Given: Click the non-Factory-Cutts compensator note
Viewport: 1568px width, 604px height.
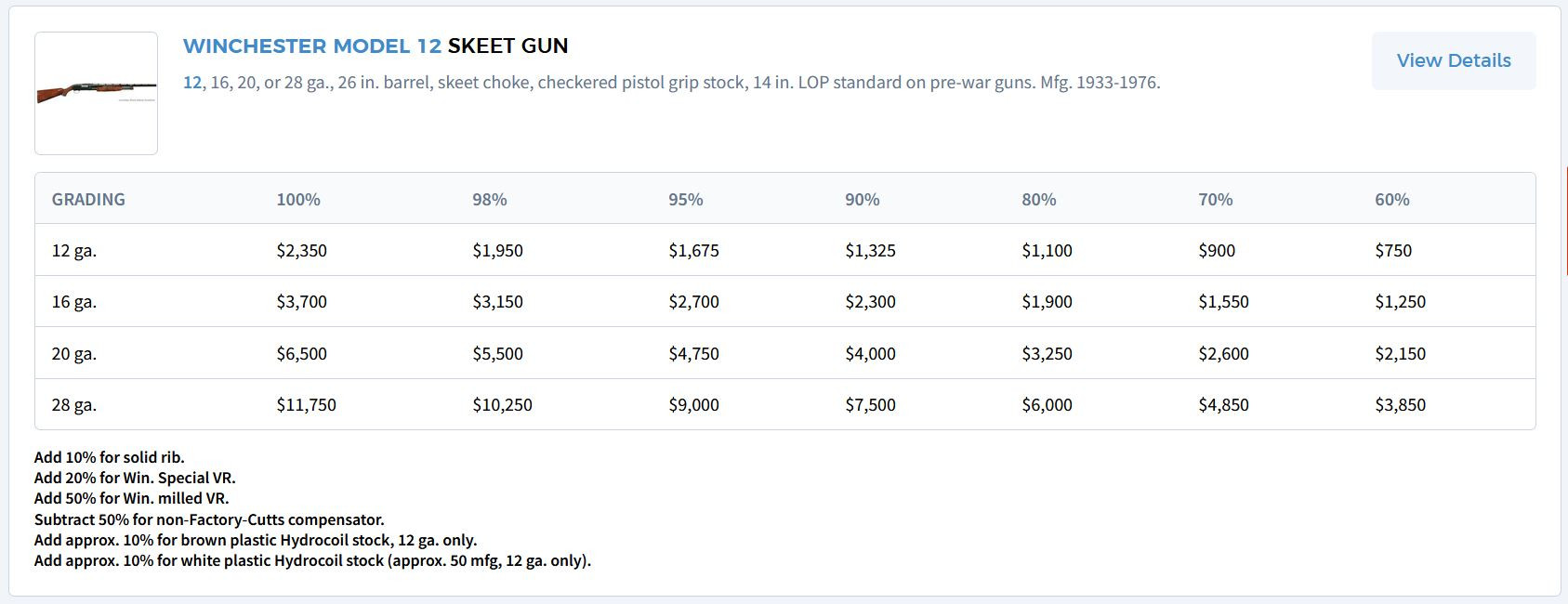Looking at the screenshot, I should pyautogui.click(x=209, y=519).
